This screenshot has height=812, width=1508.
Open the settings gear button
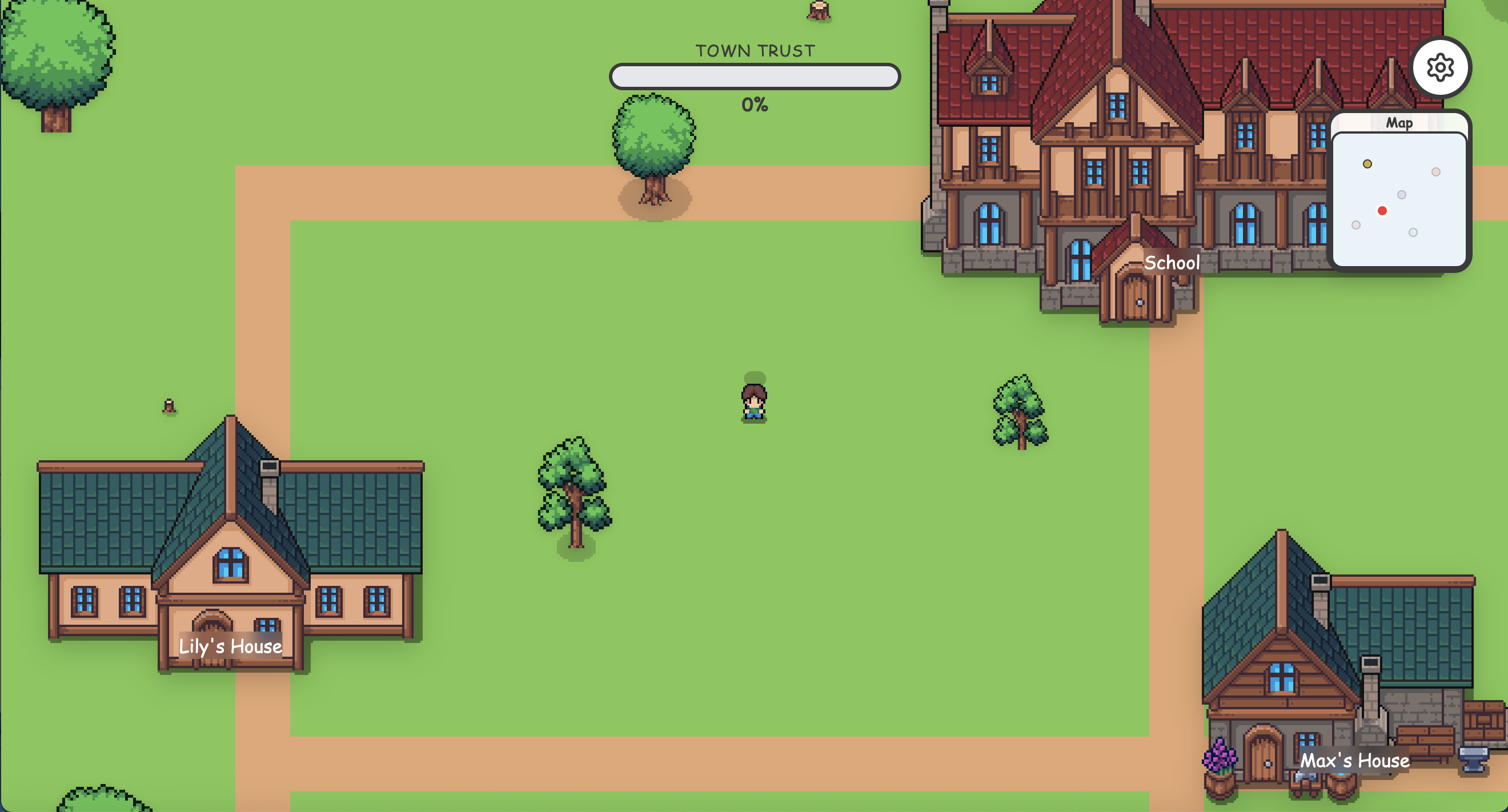tap(1439, 67)
